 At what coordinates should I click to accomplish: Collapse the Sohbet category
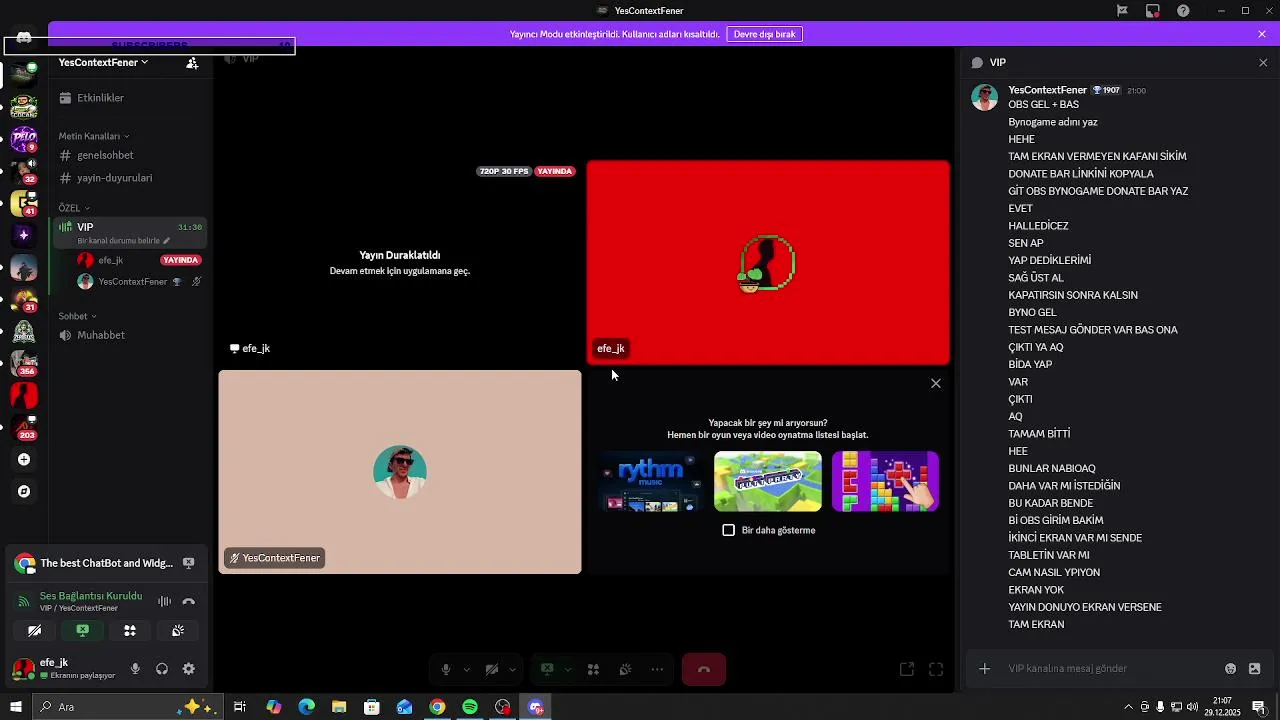(x=78, y=316)
